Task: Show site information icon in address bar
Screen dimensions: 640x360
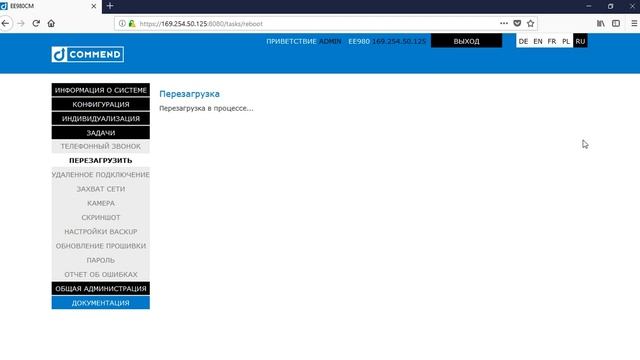Action: click(x=122, y=24)
